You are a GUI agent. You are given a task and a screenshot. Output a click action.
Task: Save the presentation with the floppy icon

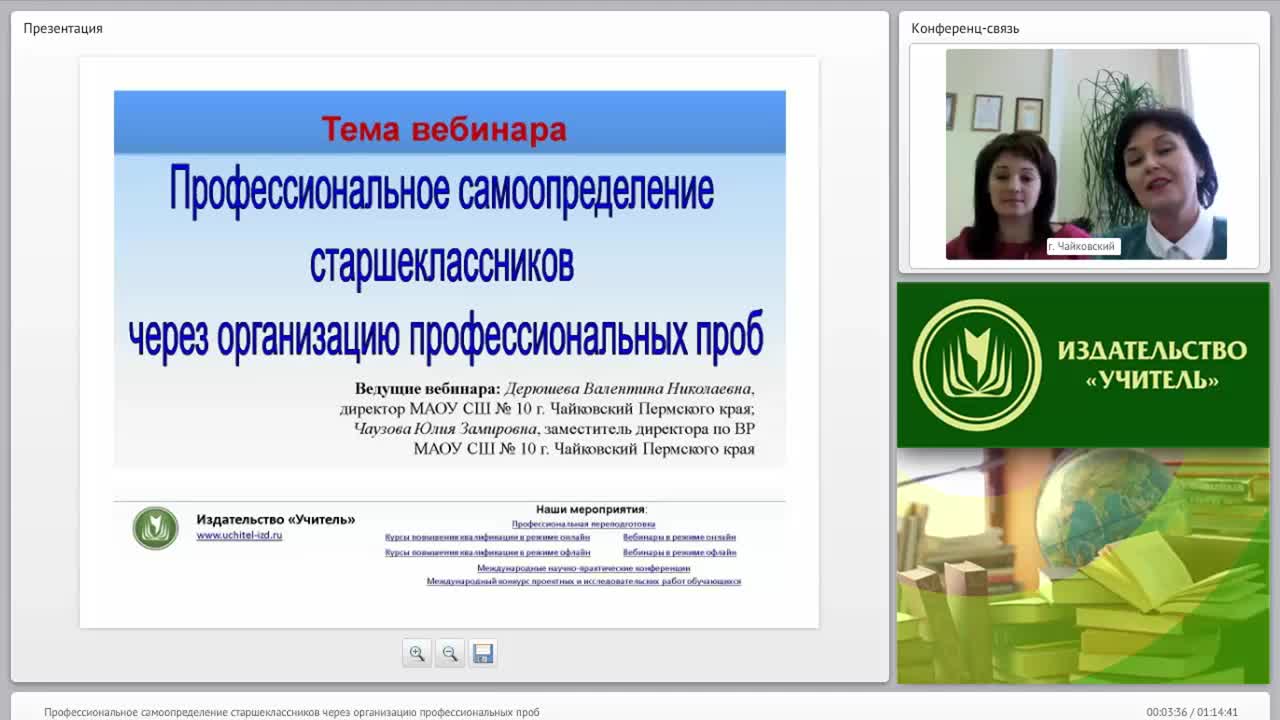tap(483, 653)
